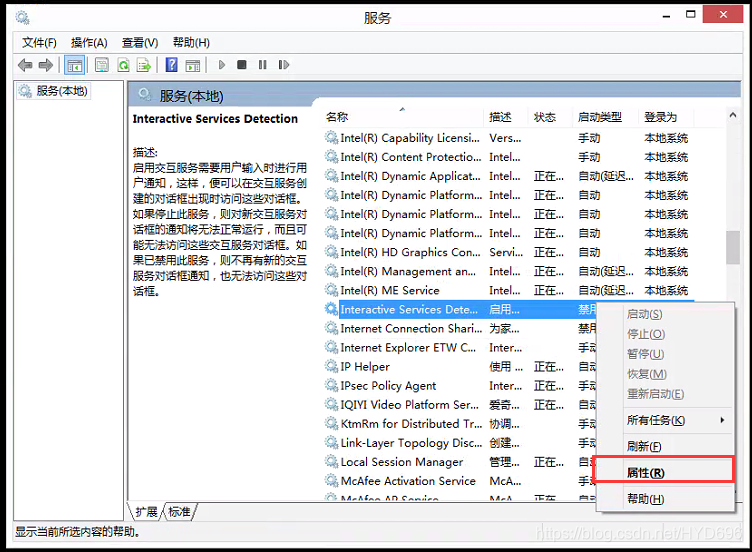Toggle the show/hide console tree icon

pos(74,65)
